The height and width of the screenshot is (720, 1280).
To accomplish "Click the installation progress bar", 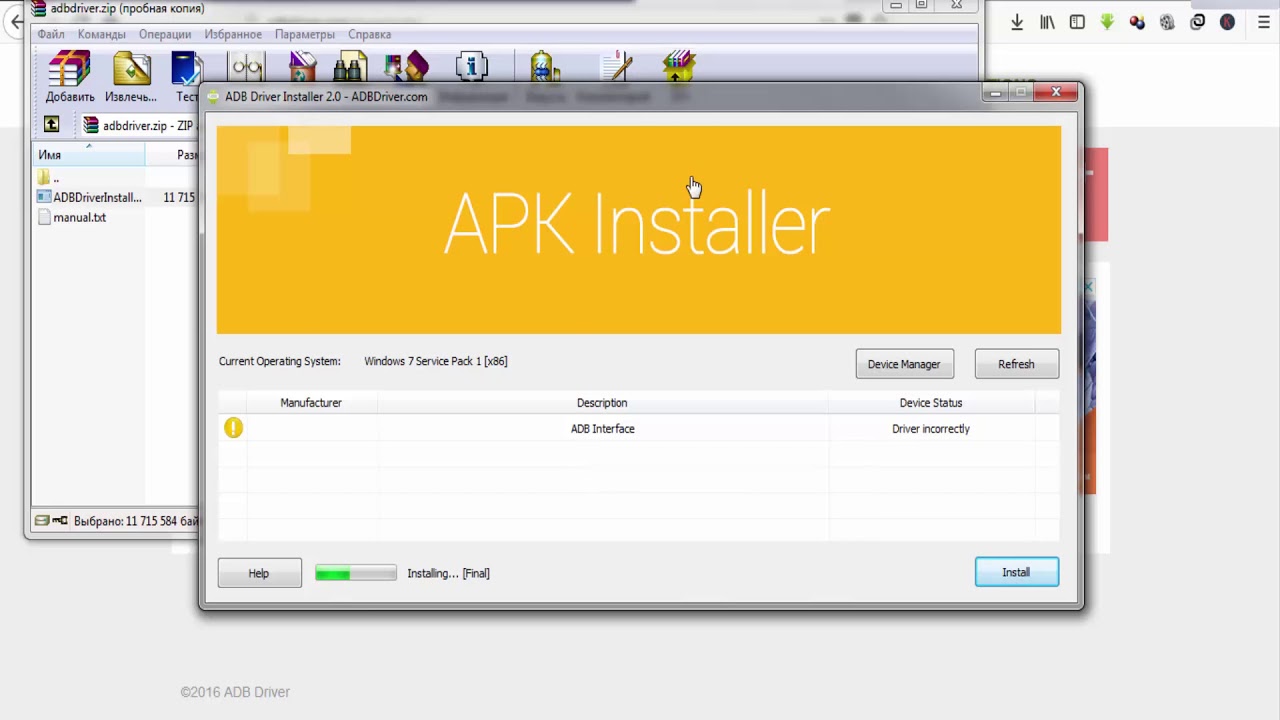I will point(355,573).
